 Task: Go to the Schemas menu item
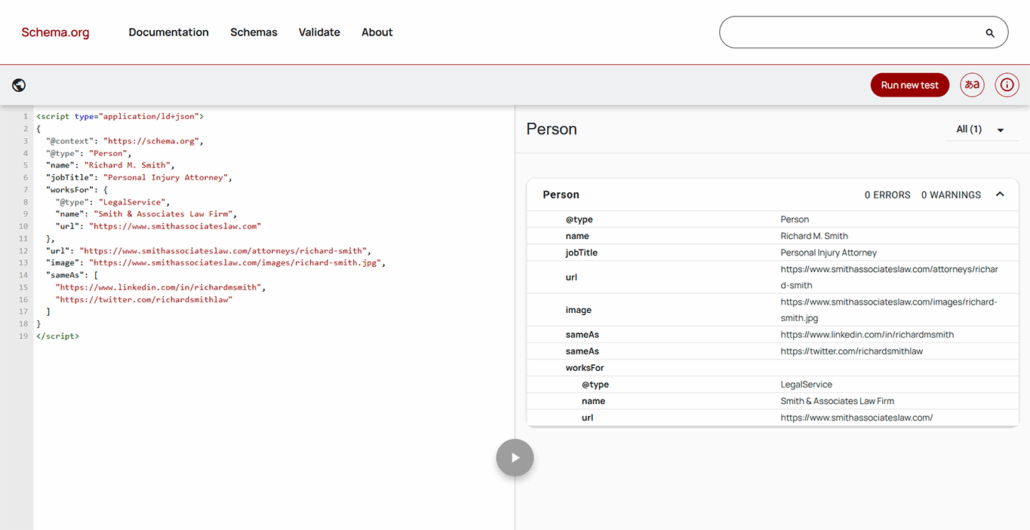(x=253, y=32)
